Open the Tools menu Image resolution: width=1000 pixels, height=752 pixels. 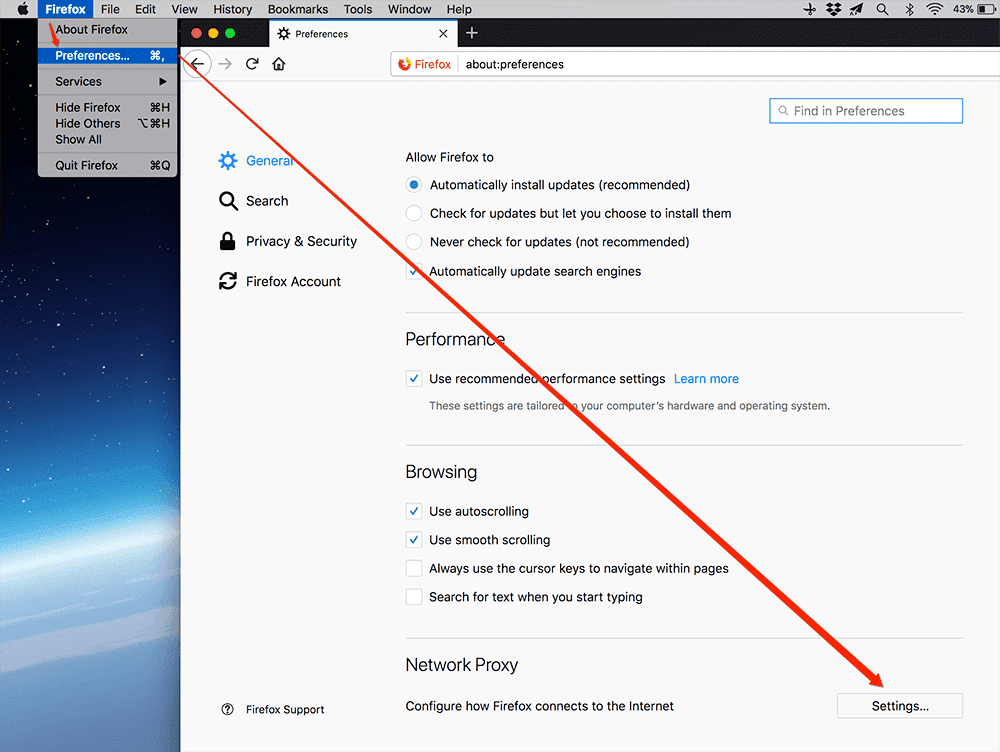(x=358, y=9)
